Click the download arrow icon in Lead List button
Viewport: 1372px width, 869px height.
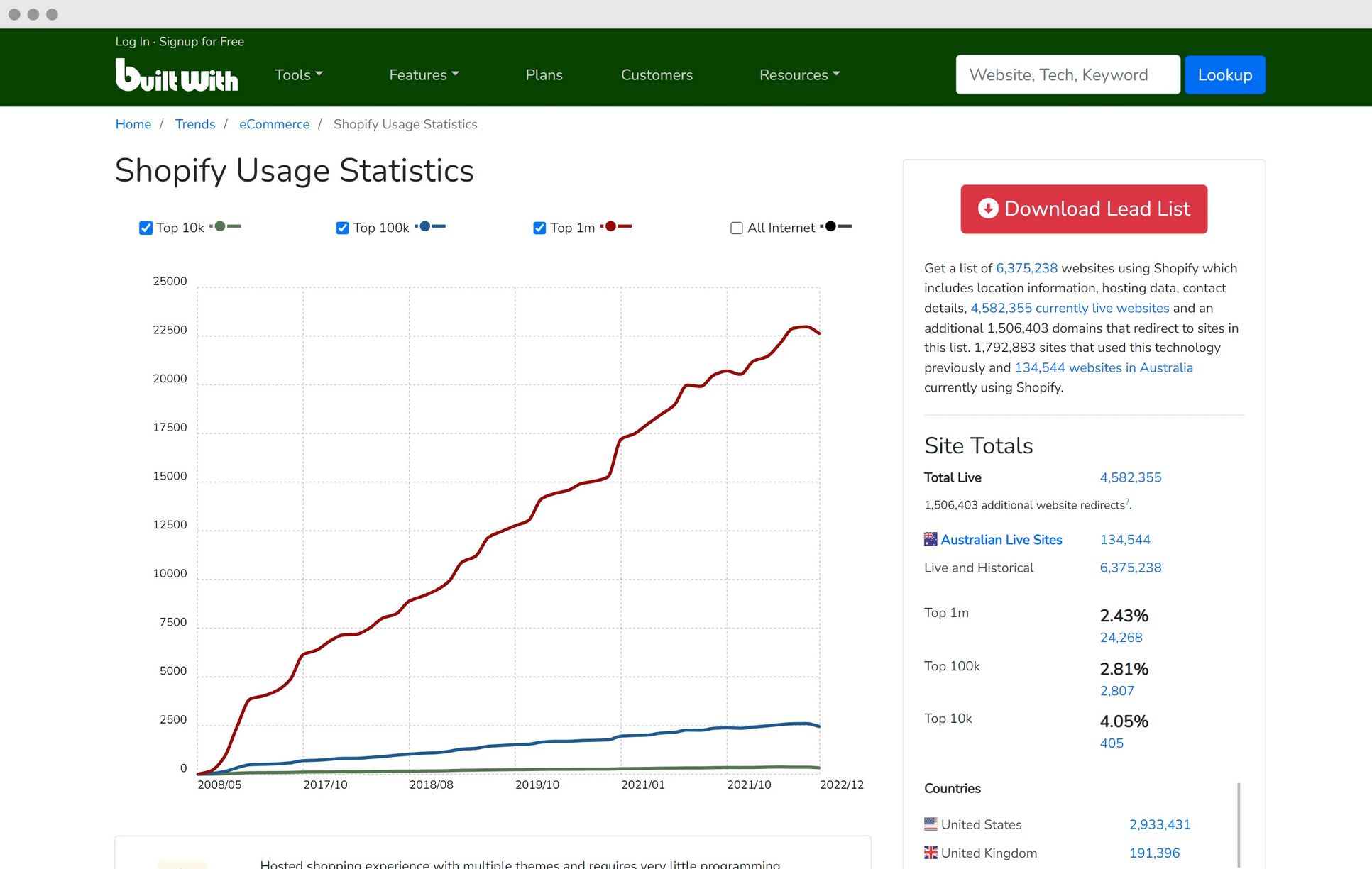click(x=987, y=209)
